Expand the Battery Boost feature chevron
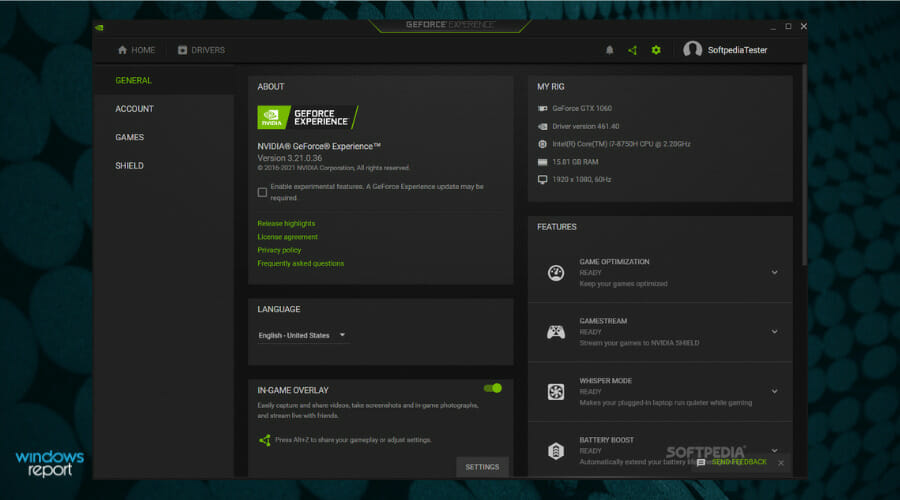The image size is (900, 500). point(774,451)
